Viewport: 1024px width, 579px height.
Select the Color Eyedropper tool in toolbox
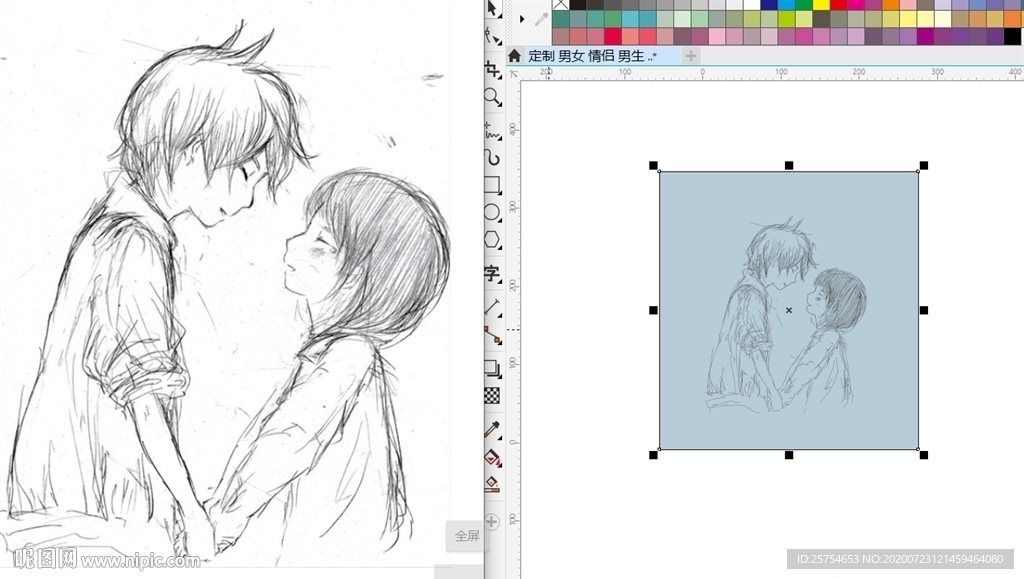point(492,429)
